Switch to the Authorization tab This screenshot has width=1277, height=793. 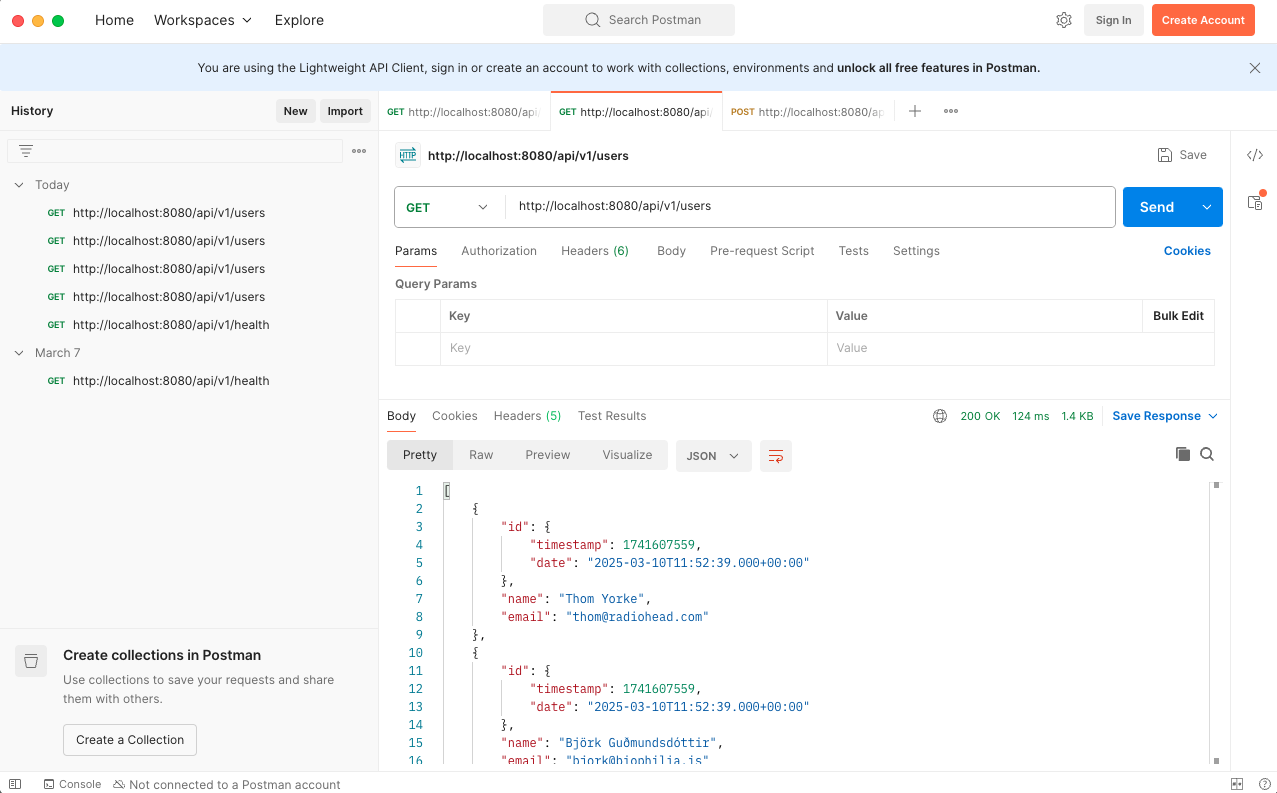click(x=499, y=251)
